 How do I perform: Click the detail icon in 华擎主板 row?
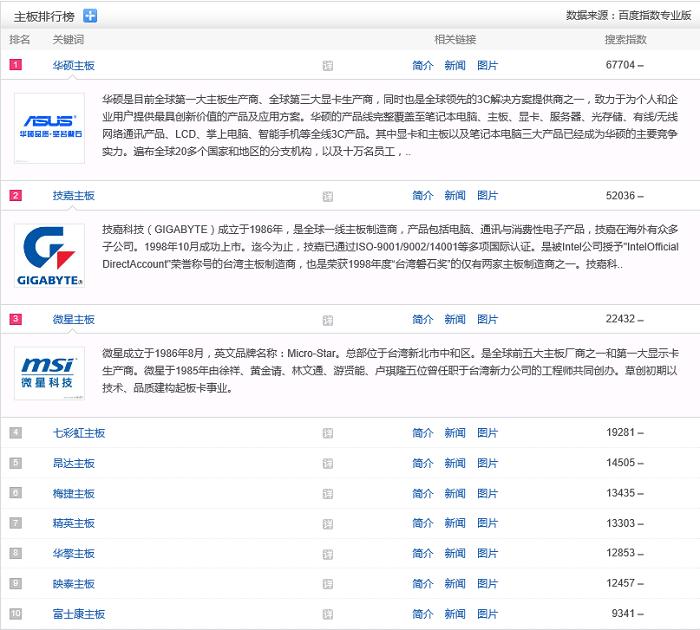click(328, 554)
